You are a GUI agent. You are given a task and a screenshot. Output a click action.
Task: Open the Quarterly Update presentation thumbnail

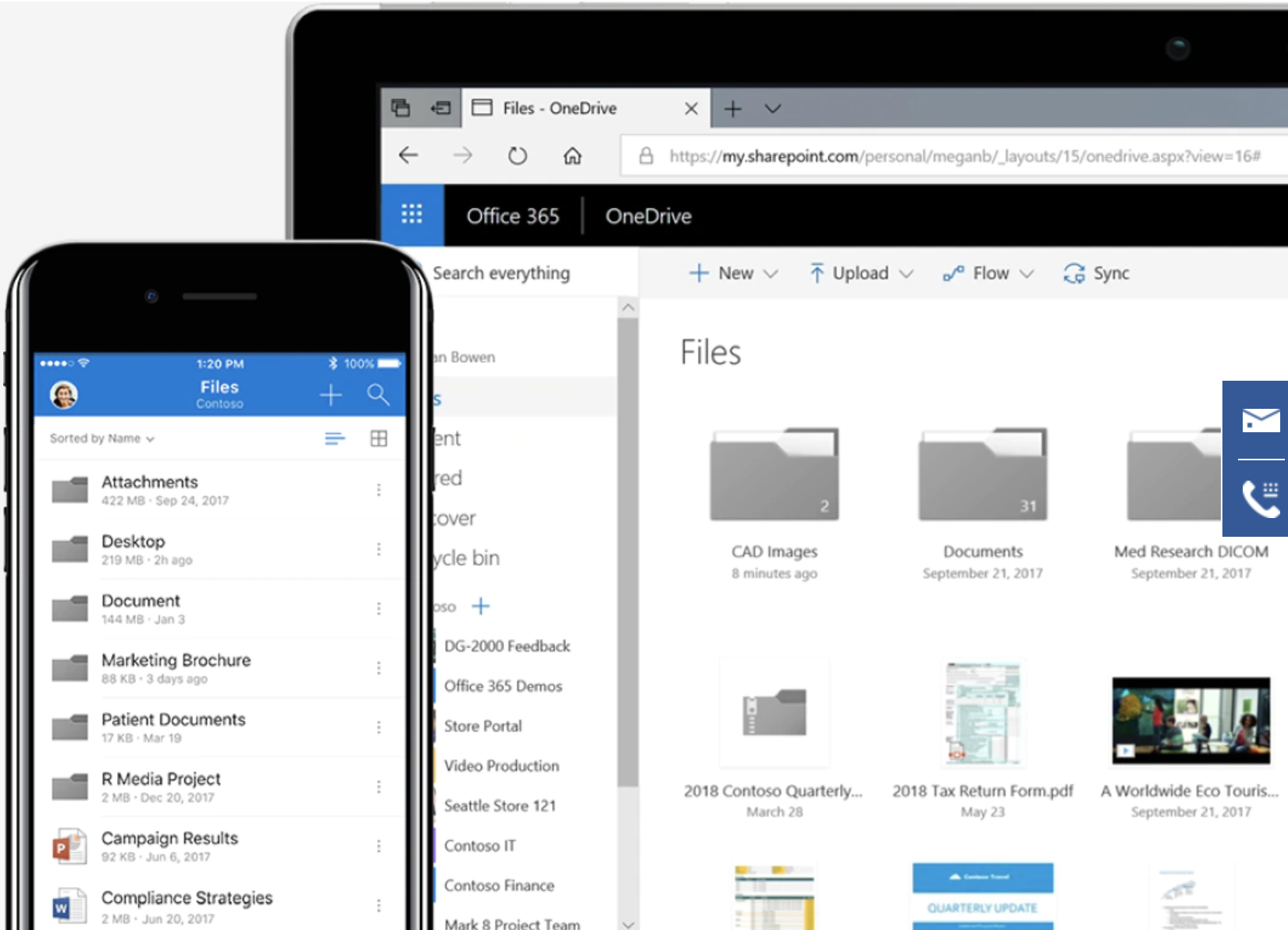point(983,896)
